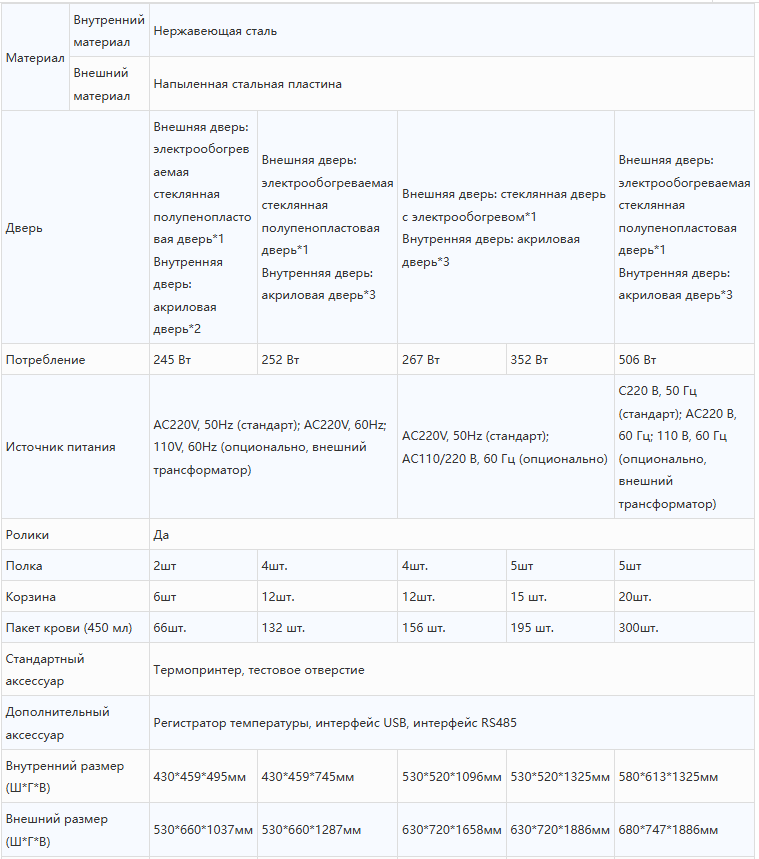759x859 pixels.
Task: Click the 430*459*495мм inner size cell
Action: click(203, 777)
